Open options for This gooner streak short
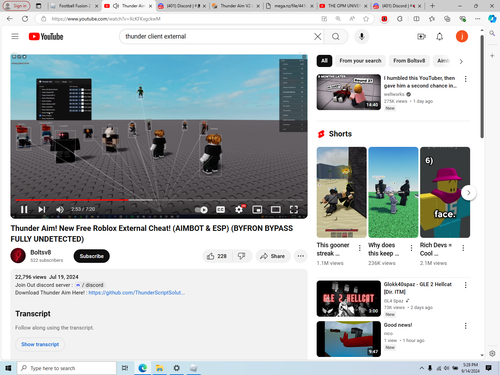 click(x=360, y=248)
